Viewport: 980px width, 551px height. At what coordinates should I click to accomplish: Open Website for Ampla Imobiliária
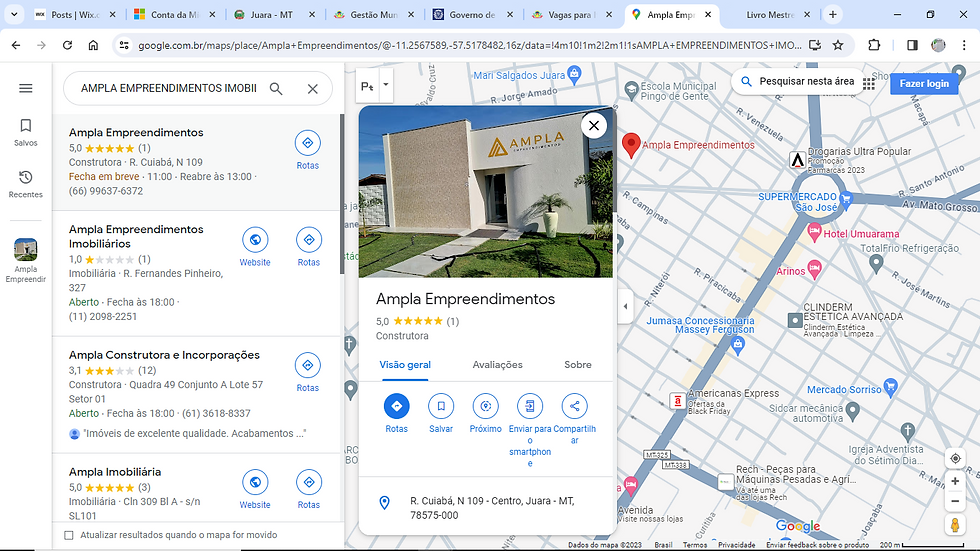click(x=255, y=489)
